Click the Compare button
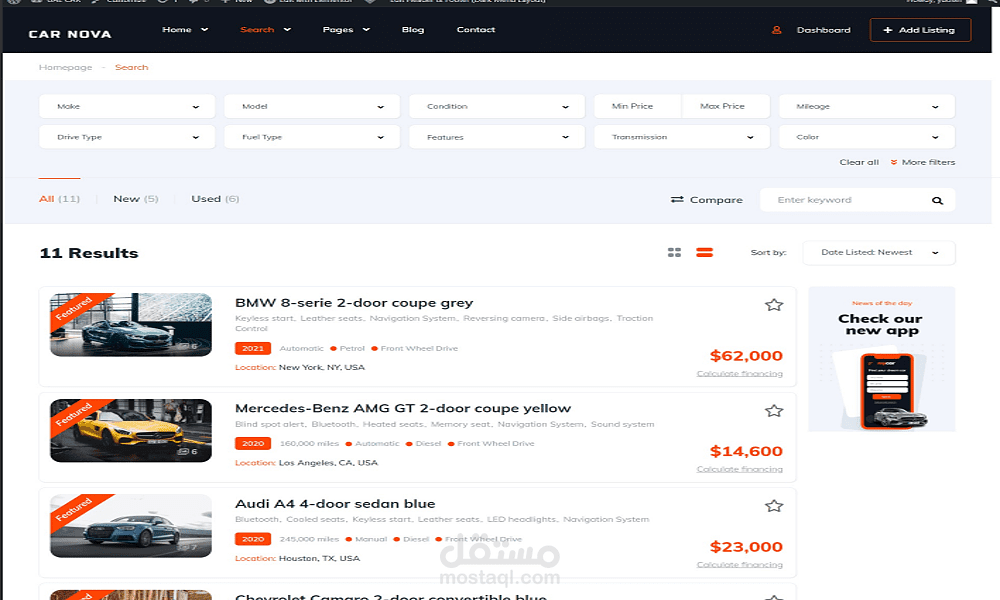 707,200
